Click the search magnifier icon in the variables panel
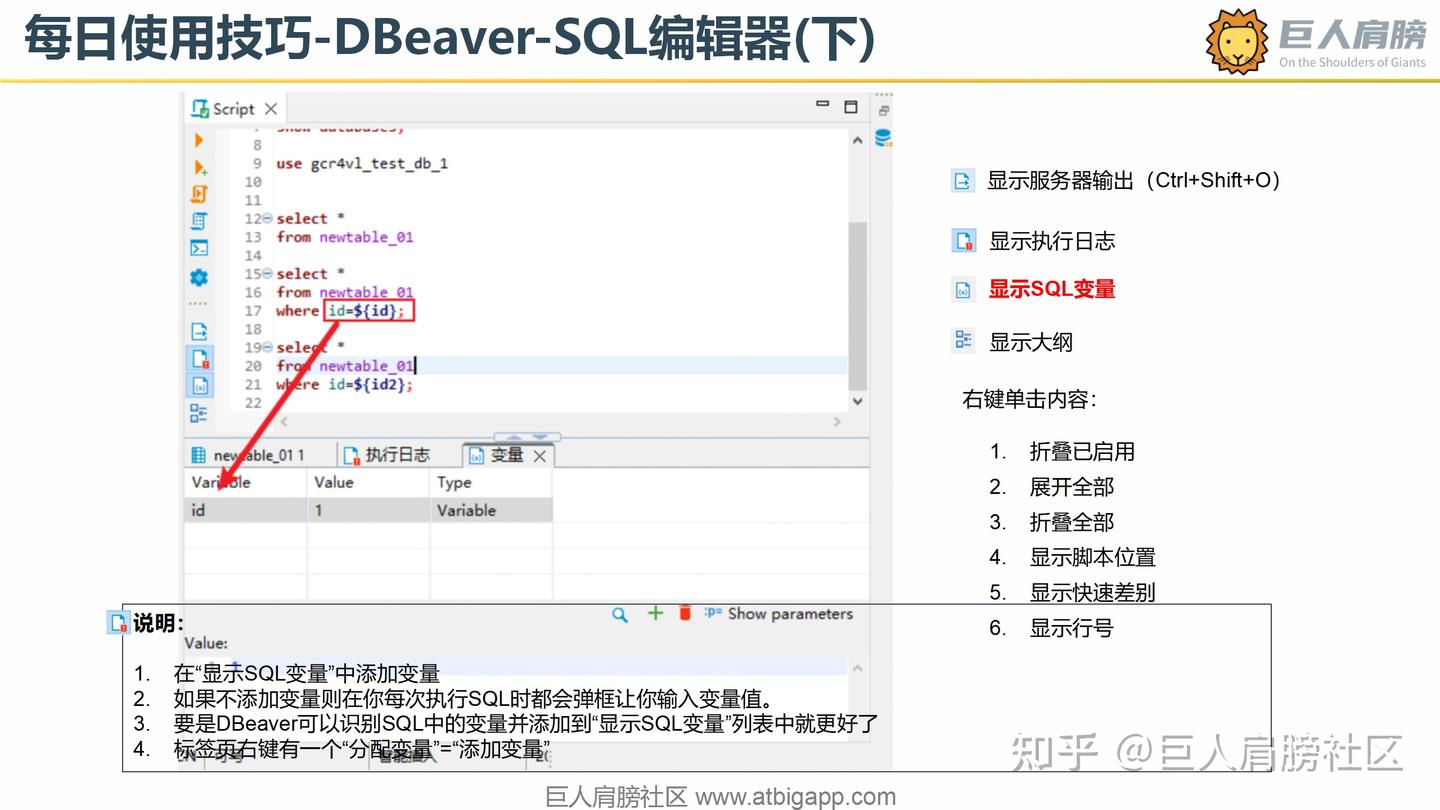Viewport: 1440px width, 810px height. pos(619,614)
